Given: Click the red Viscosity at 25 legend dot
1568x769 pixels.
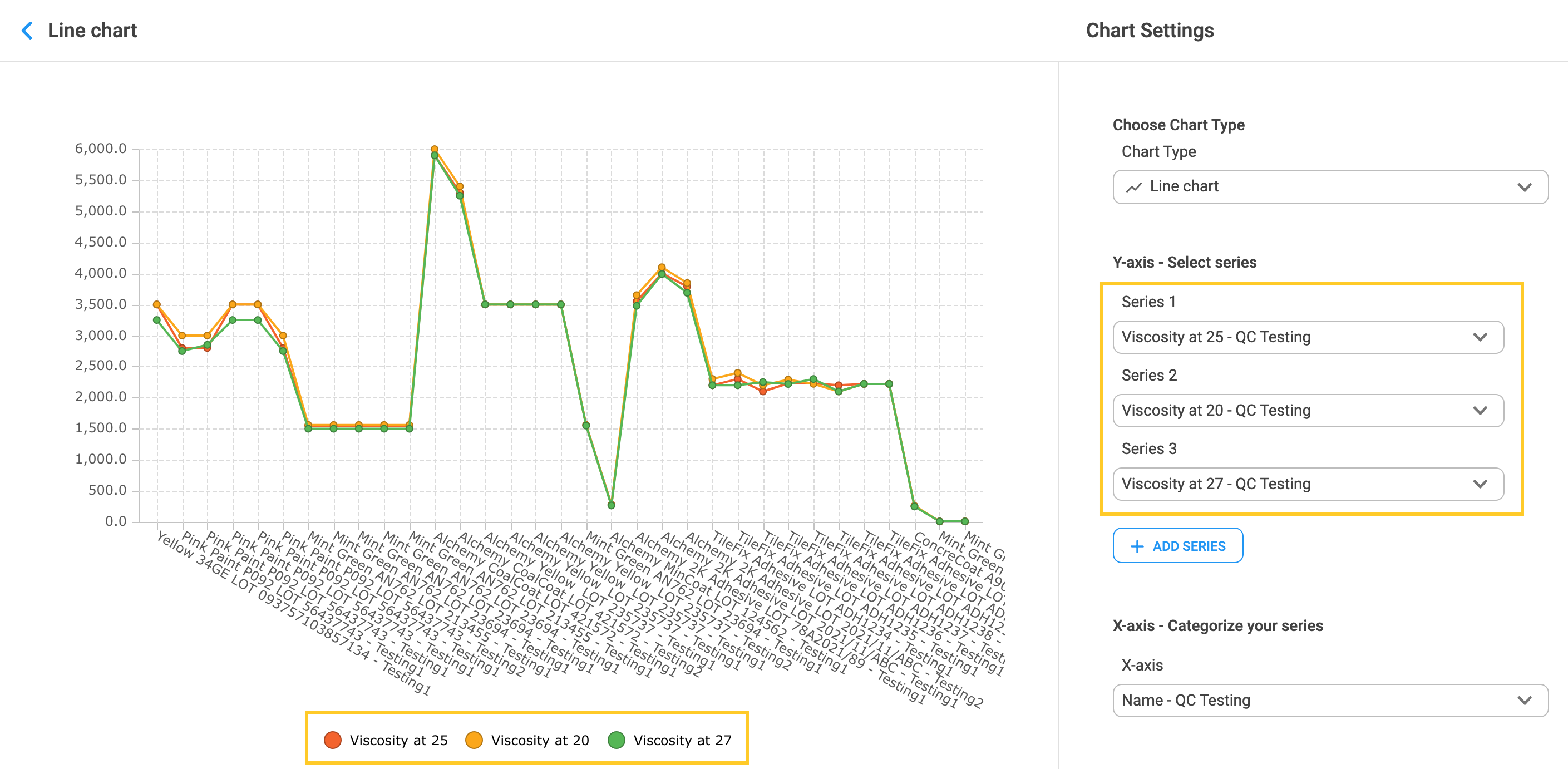Looking at the screenshot, I should tap(332, 740).
